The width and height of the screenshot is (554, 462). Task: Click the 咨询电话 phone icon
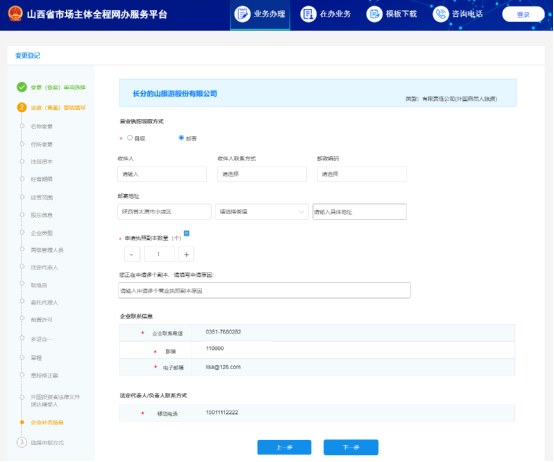(441, 14)
